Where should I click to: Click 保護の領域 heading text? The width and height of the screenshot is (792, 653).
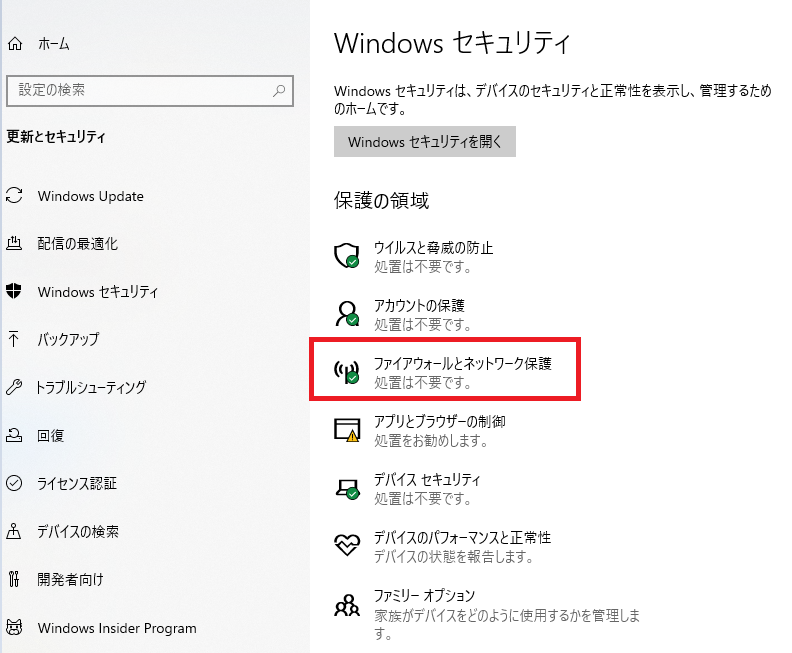[381, 200]
